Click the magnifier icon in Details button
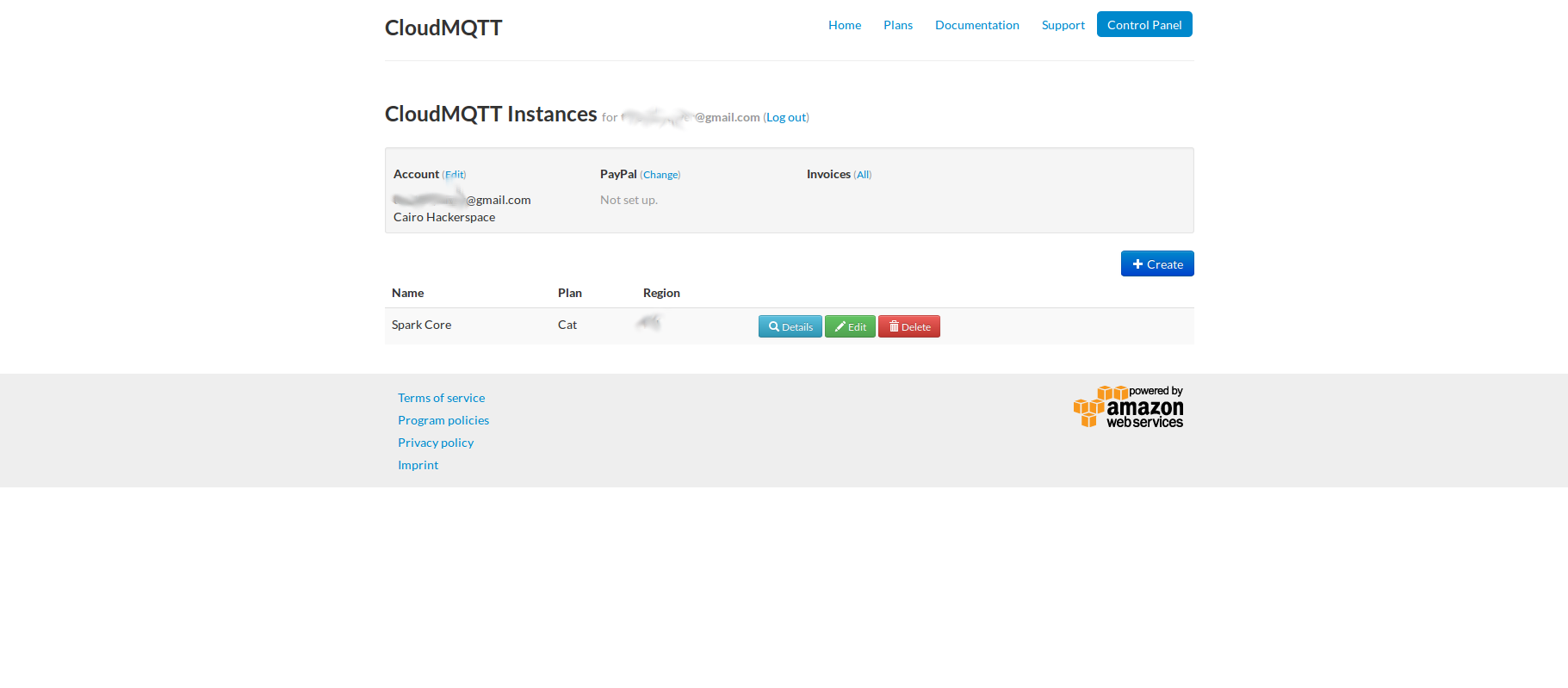Screen dimensions: 1568x688 click(x=774, y=326)
